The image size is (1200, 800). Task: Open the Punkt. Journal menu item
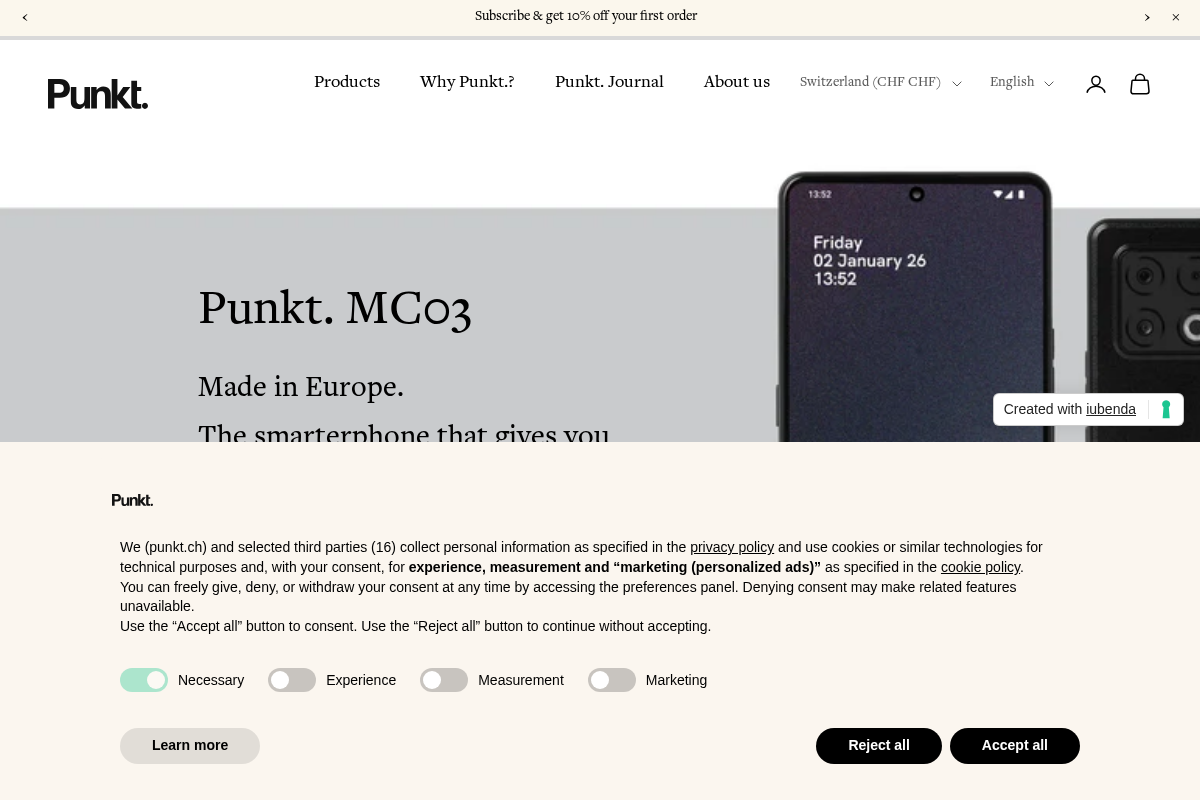[x=609, y=83]
